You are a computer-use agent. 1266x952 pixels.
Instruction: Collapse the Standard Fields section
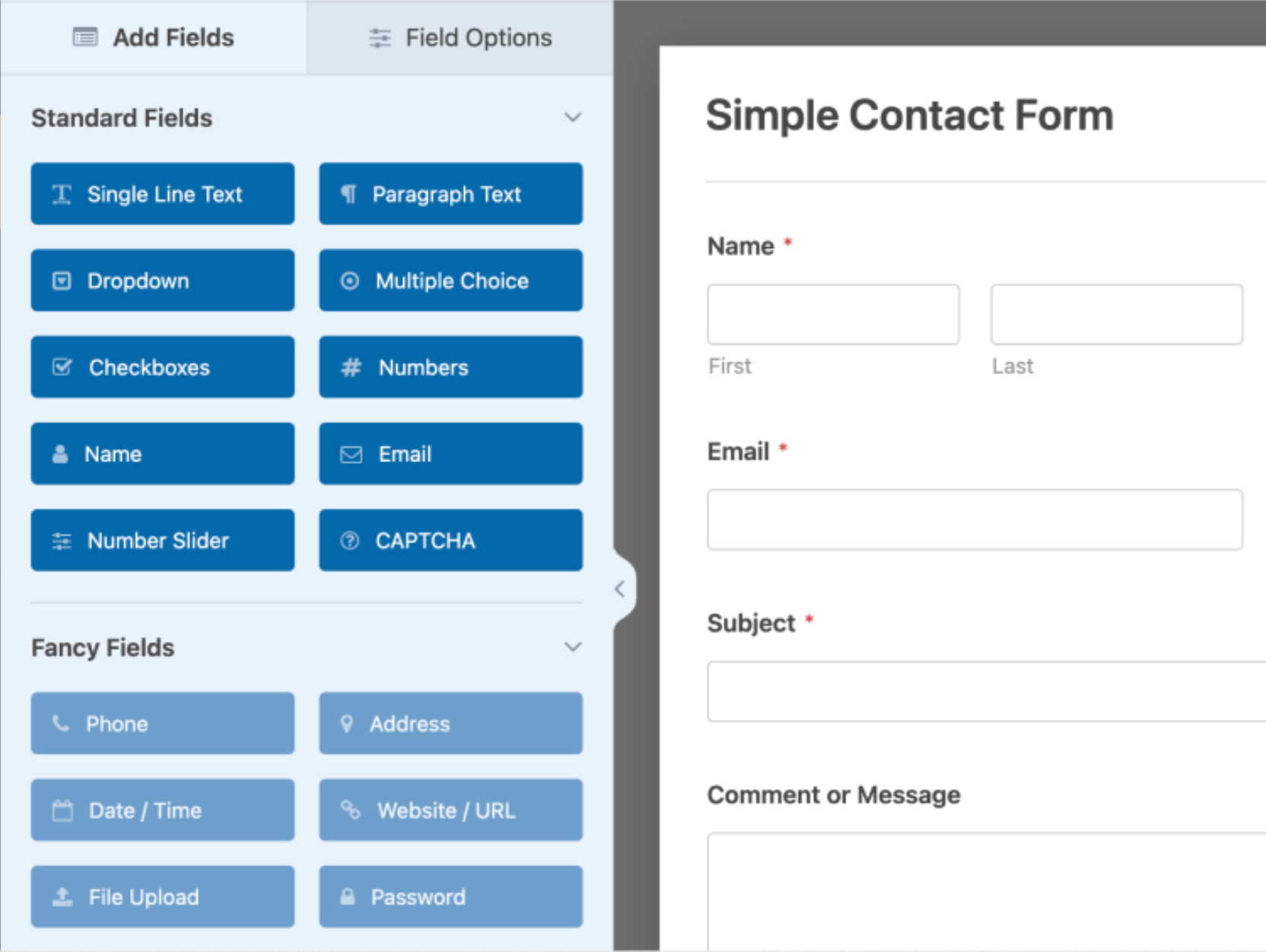[x=572, y=118]
